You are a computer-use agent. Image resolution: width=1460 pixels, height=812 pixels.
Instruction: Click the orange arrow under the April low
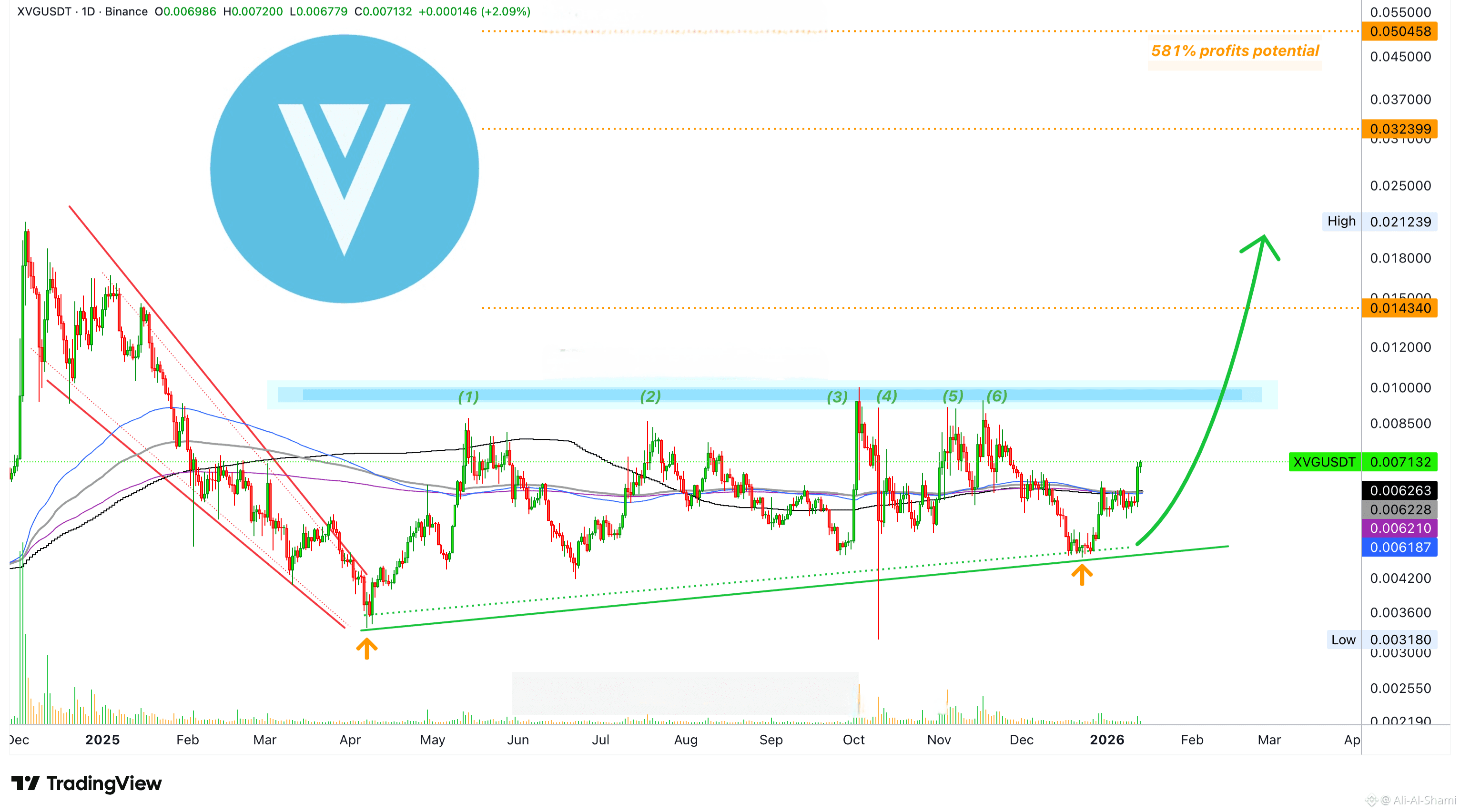pyautogui.click(x=367, y=648)
